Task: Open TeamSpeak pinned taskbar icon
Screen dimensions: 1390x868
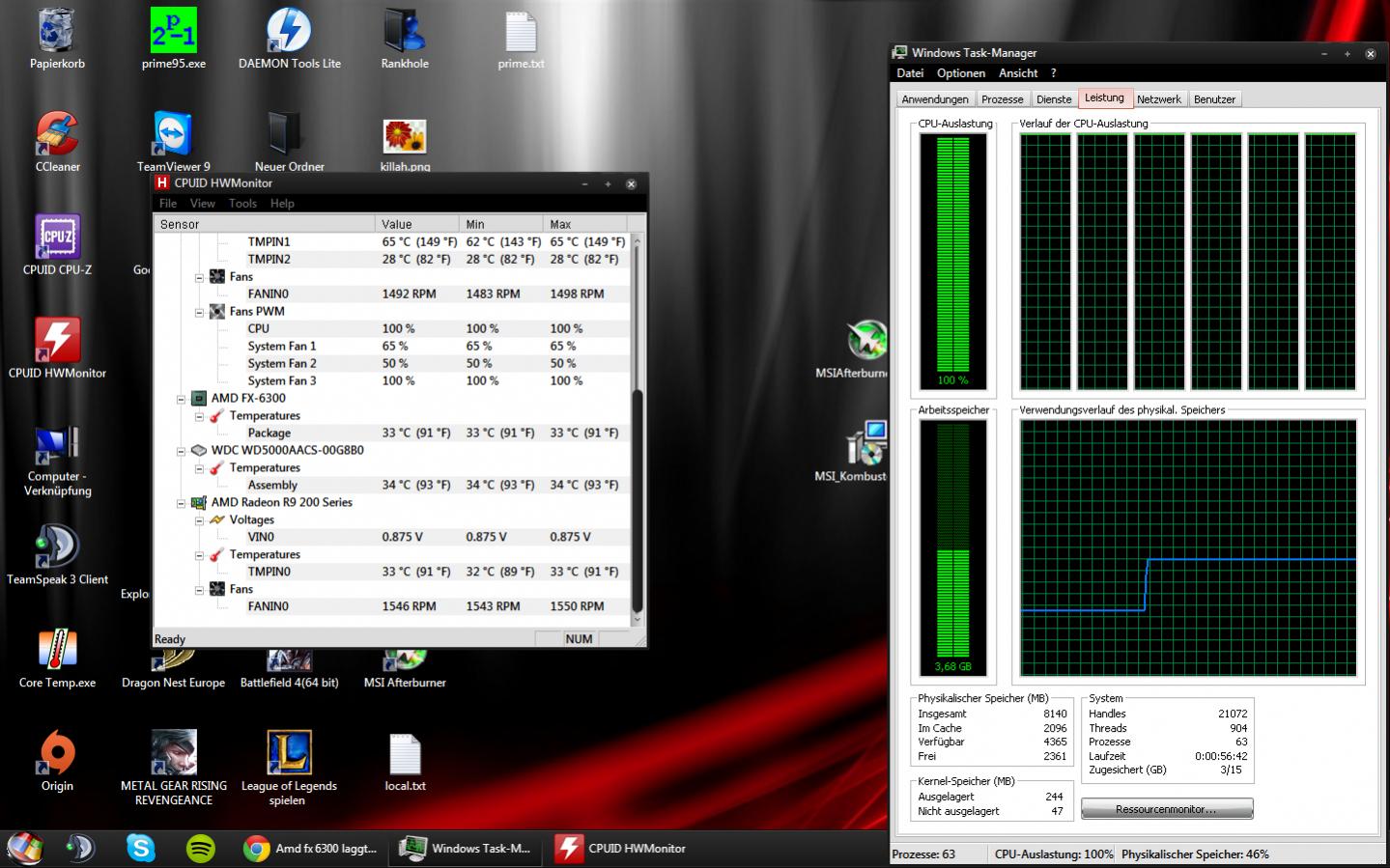Action: tap(80, 848)
